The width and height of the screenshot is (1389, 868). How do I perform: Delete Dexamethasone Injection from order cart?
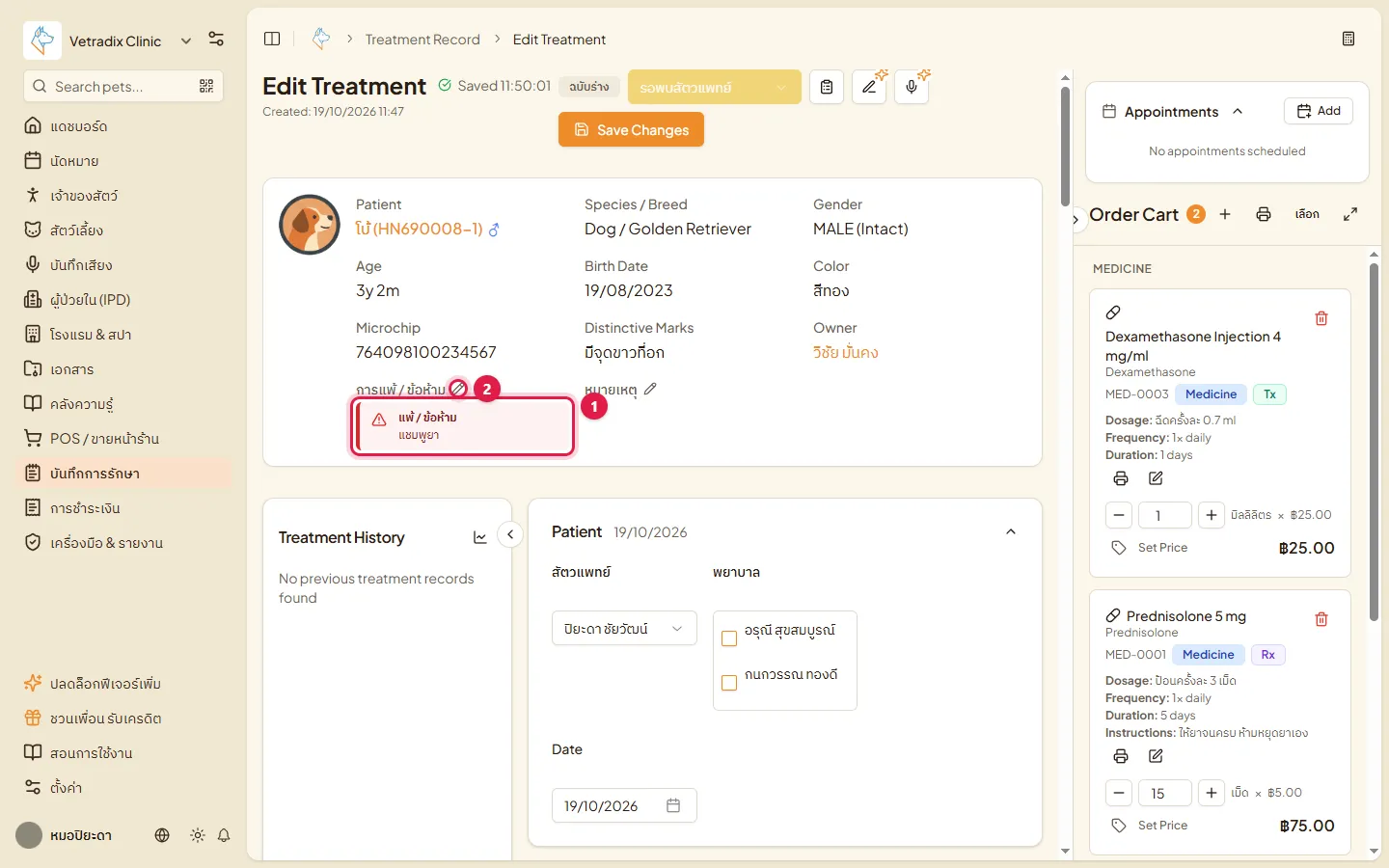(x=1321, y=318)
